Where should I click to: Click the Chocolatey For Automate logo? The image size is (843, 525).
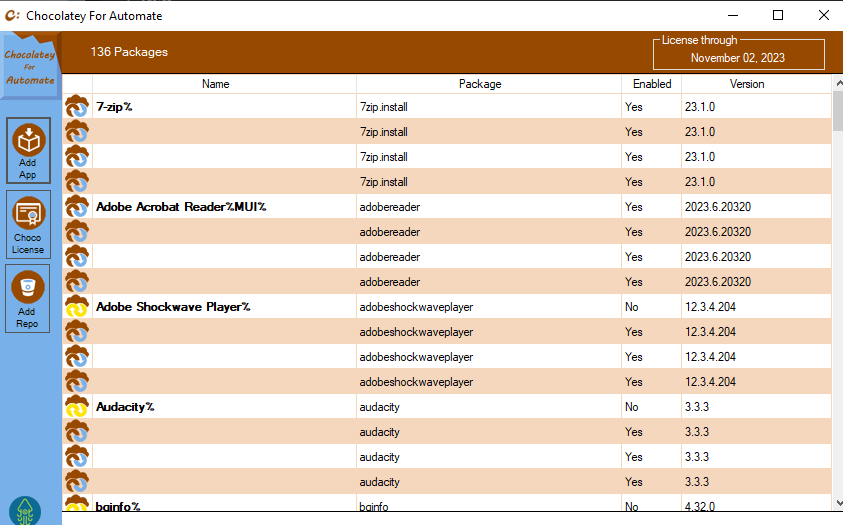tap(29, 67)
